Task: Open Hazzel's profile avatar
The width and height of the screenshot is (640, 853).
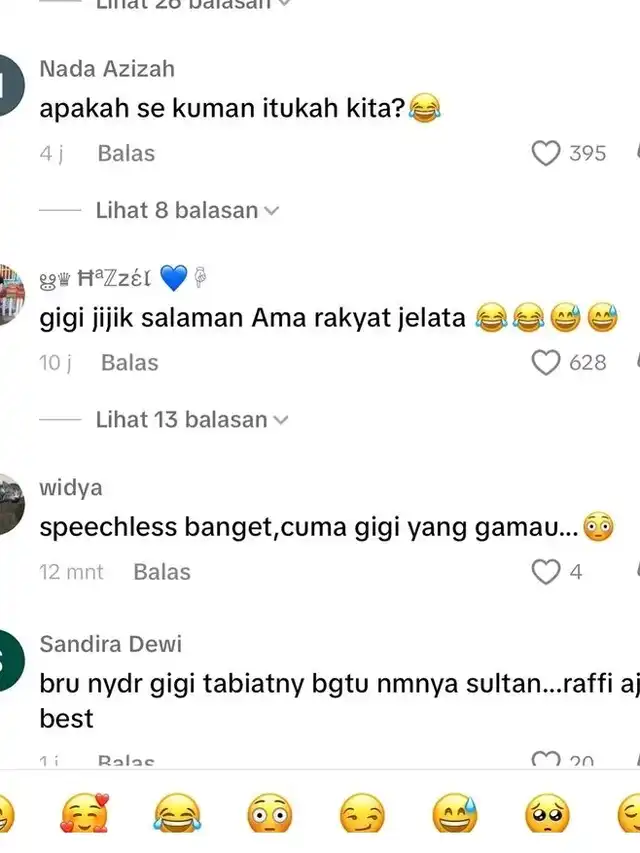Action: click(11, 294)
